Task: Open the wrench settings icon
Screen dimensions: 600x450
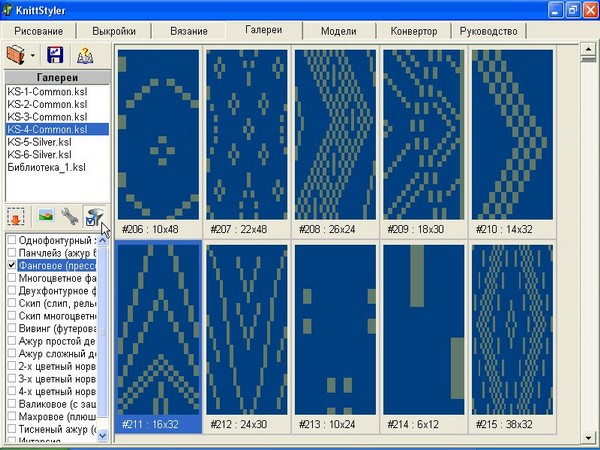Action: [x=70, y=217]
